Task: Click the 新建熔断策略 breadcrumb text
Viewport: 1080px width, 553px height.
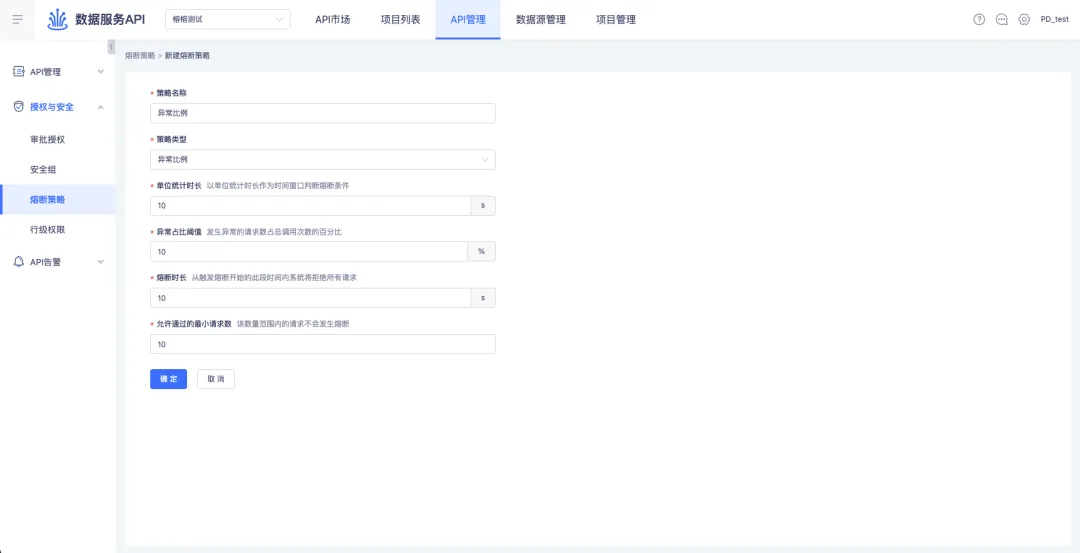Action: 187,55
